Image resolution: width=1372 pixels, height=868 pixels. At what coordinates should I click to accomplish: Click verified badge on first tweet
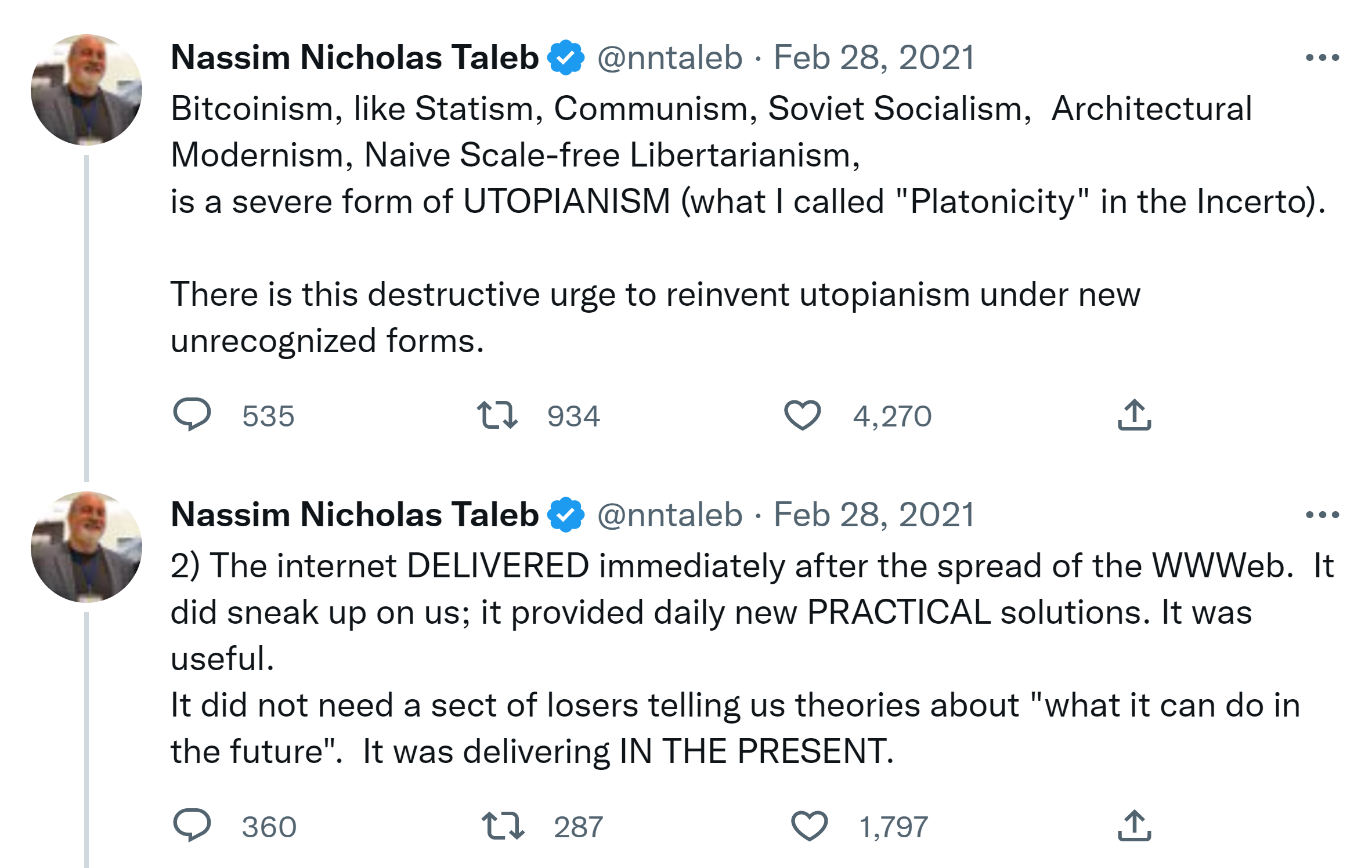(566, 57)
